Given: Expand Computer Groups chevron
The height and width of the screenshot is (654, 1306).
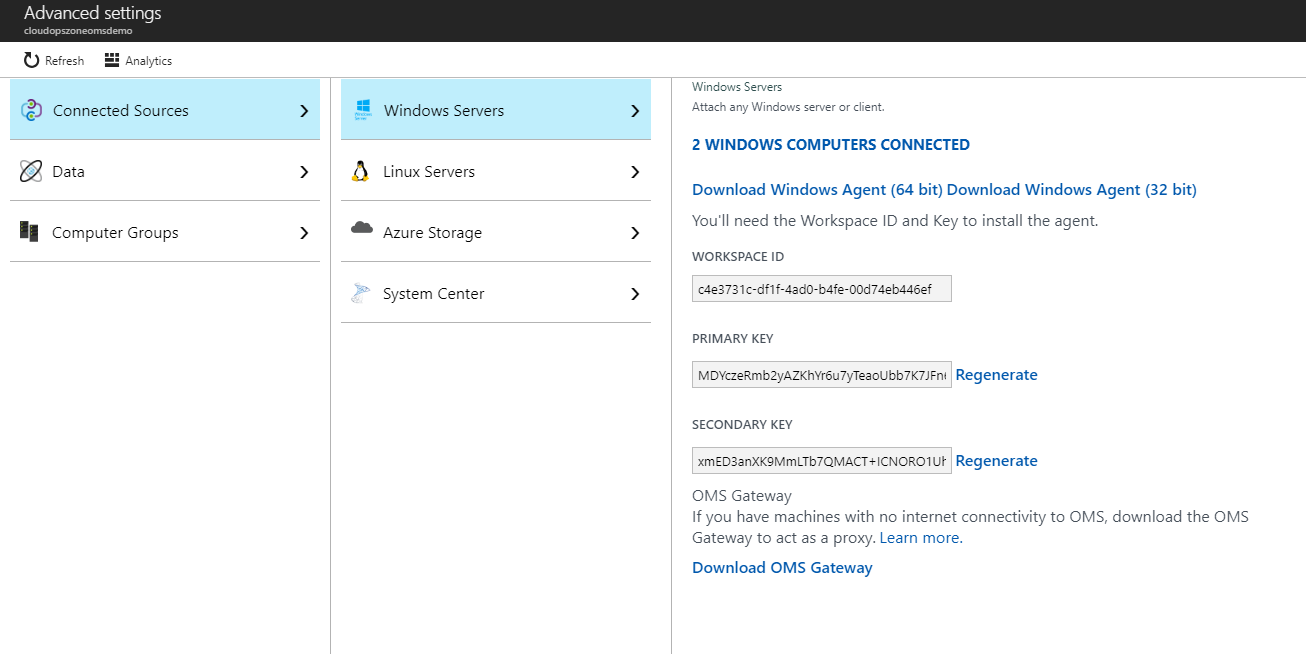Looking at the screenshot, I should 304,233.
